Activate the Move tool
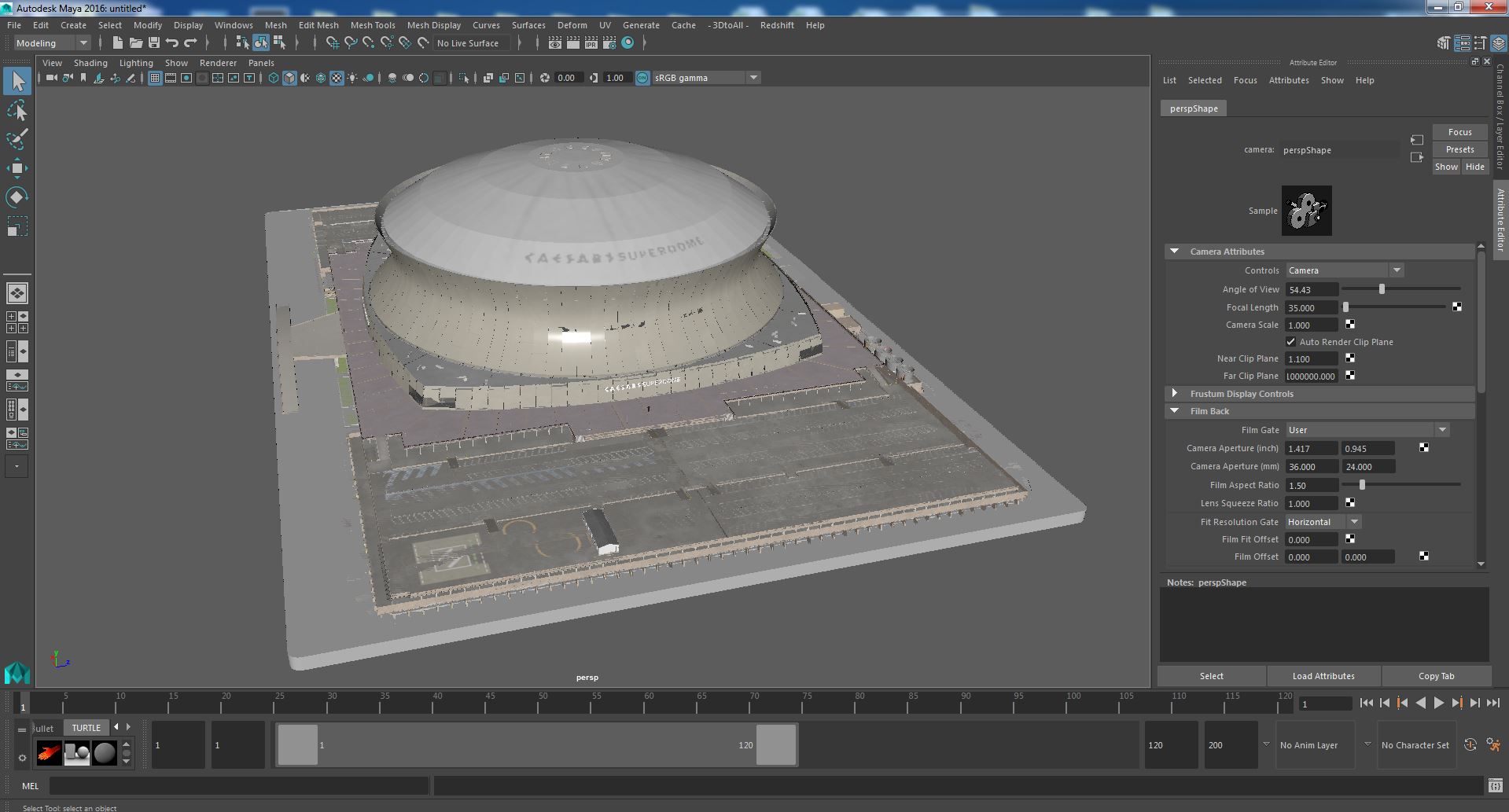The image size is (1509, 812). coord(17,167)
